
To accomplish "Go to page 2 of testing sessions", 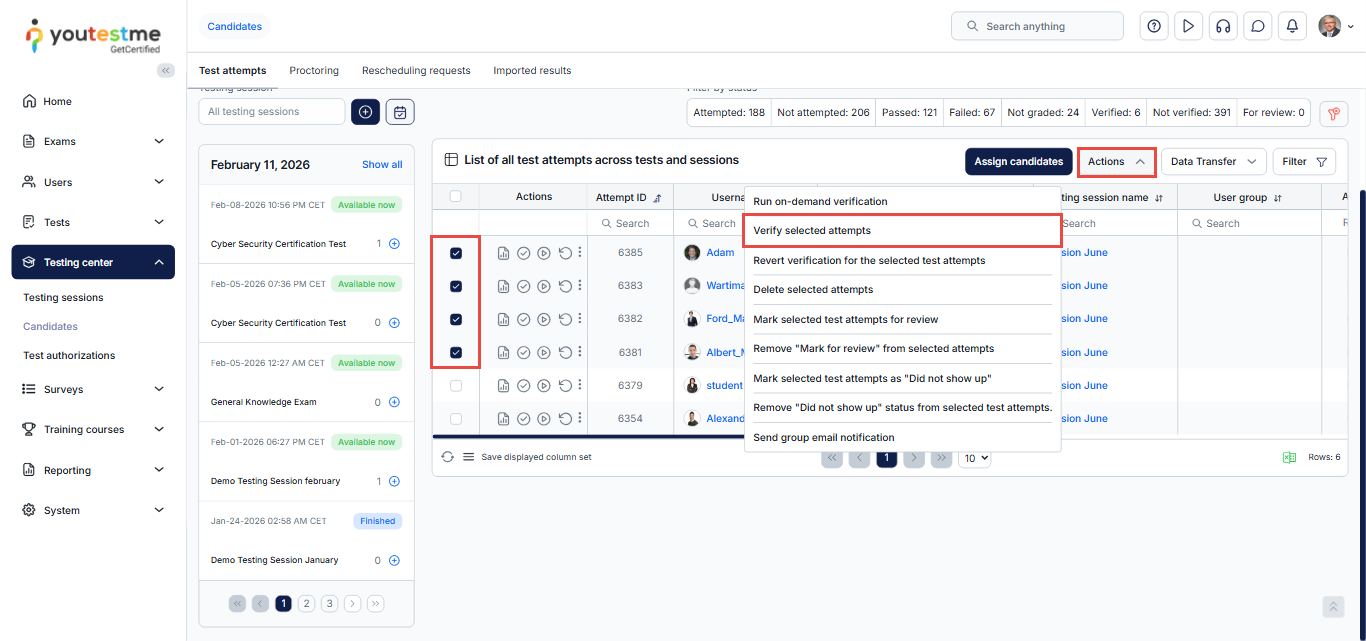I will pos(306,603).
